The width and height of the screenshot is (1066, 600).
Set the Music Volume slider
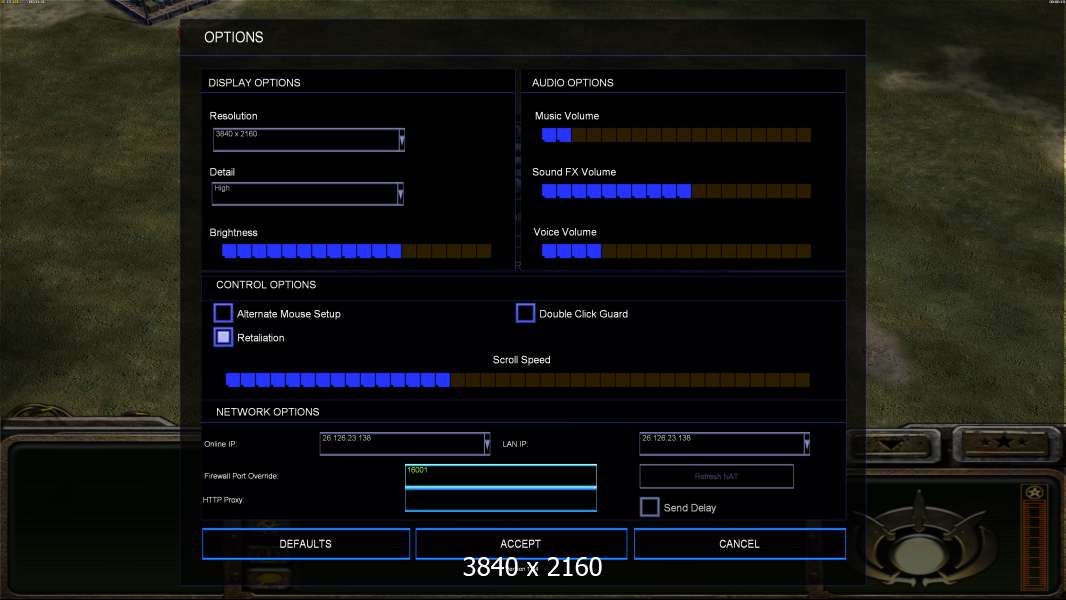675,135
